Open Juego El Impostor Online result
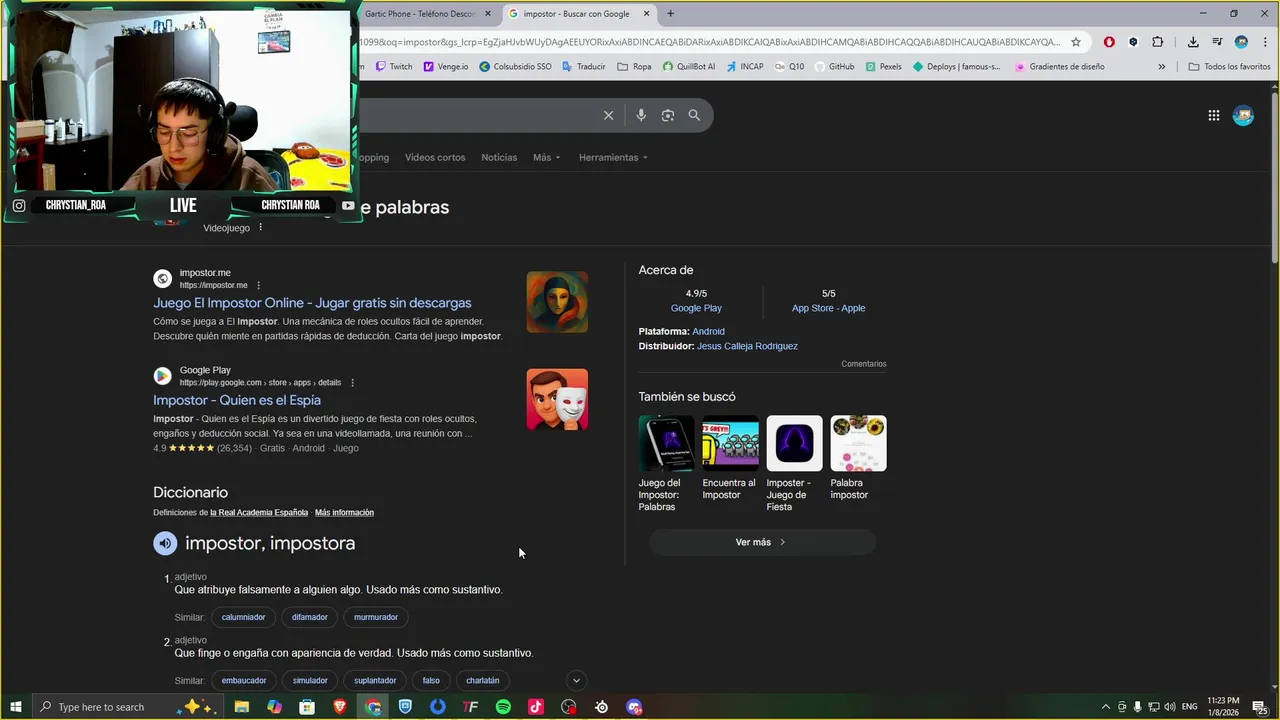1280x720 pixels. [312, 303]
